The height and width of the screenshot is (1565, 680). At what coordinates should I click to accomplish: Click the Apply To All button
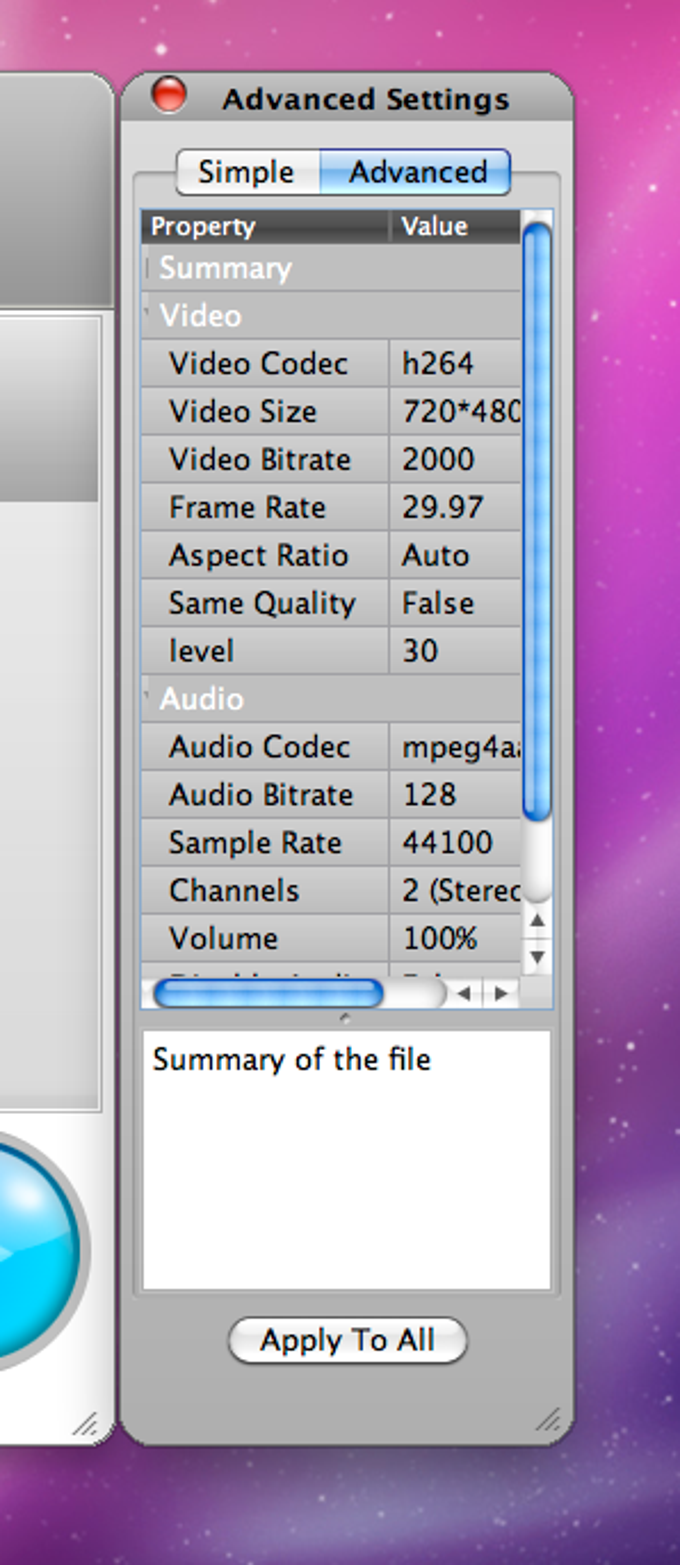(348, 1340)
